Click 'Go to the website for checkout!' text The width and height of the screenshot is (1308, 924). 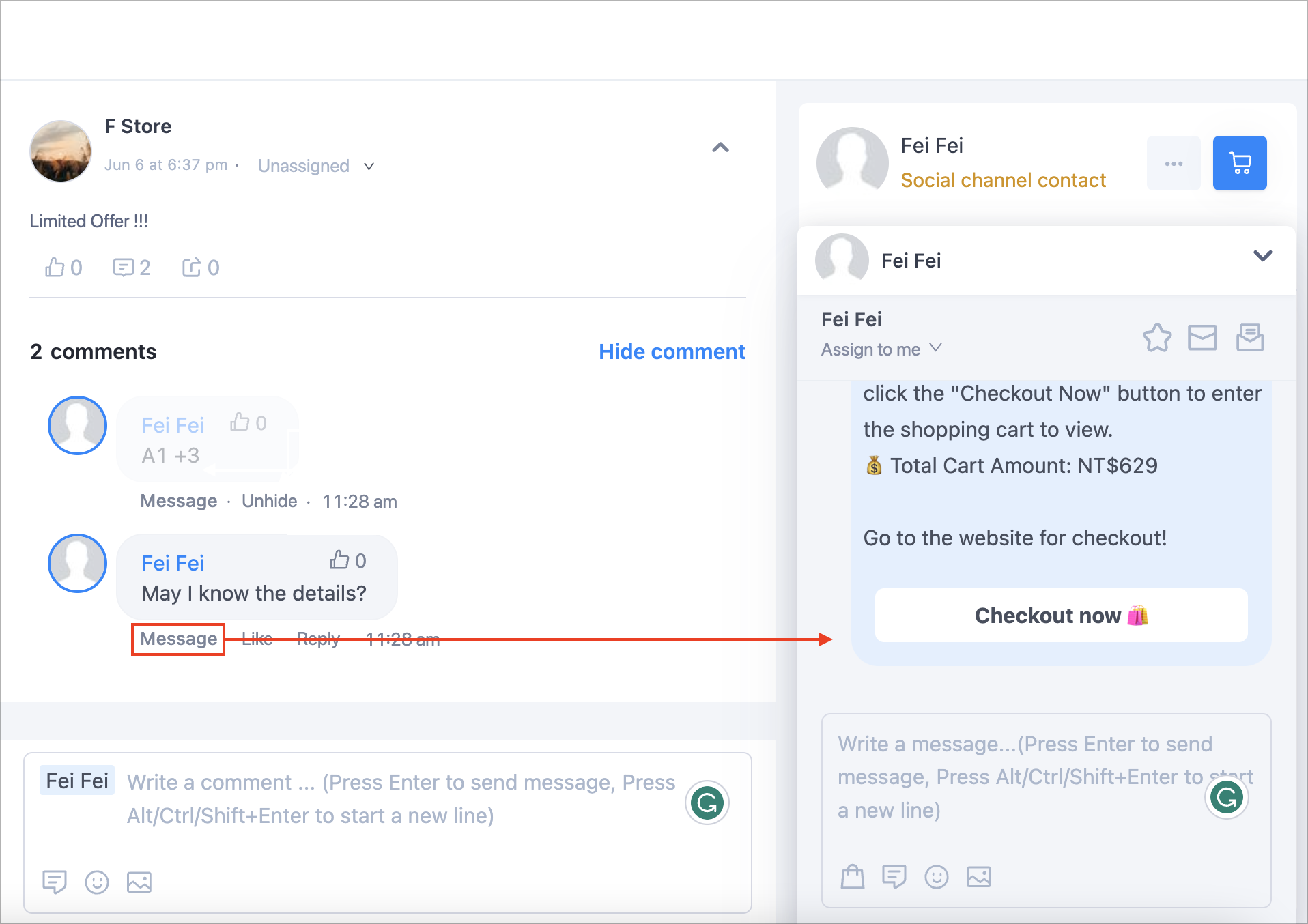[x=1014, y=538]
